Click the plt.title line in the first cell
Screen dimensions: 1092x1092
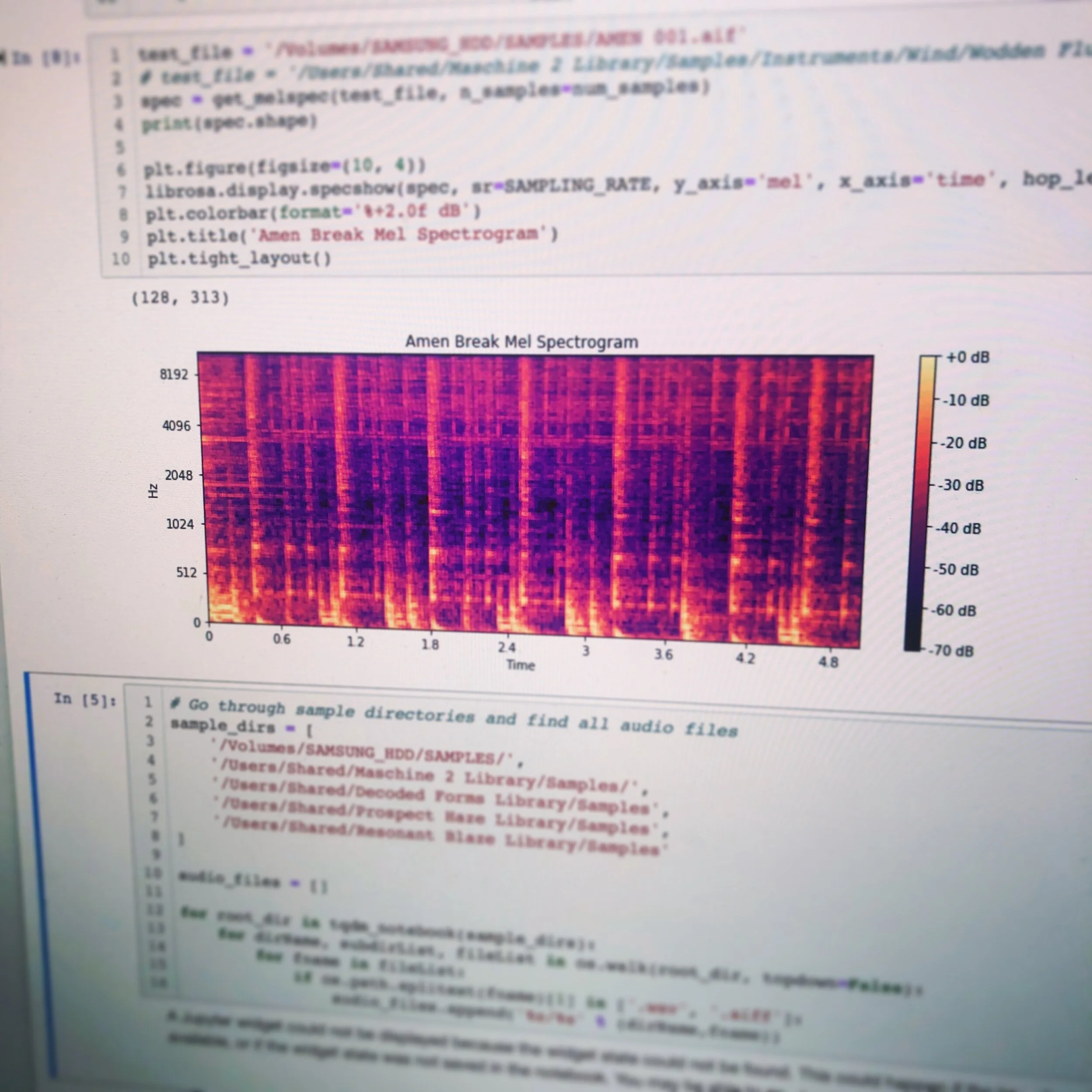[x=352, y=235]
